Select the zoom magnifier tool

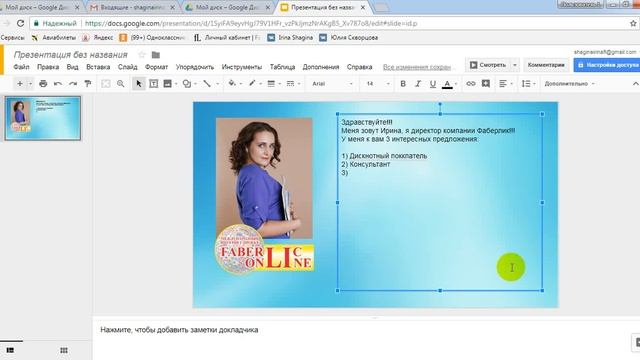pos(120,84)
